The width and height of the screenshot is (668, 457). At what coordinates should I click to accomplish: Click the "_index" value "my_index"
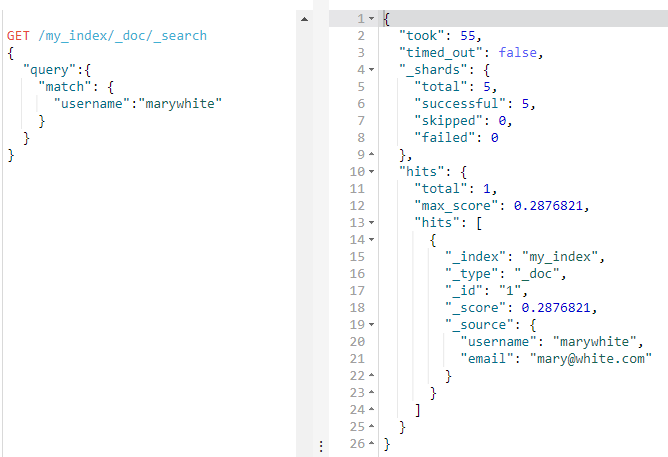560,257
